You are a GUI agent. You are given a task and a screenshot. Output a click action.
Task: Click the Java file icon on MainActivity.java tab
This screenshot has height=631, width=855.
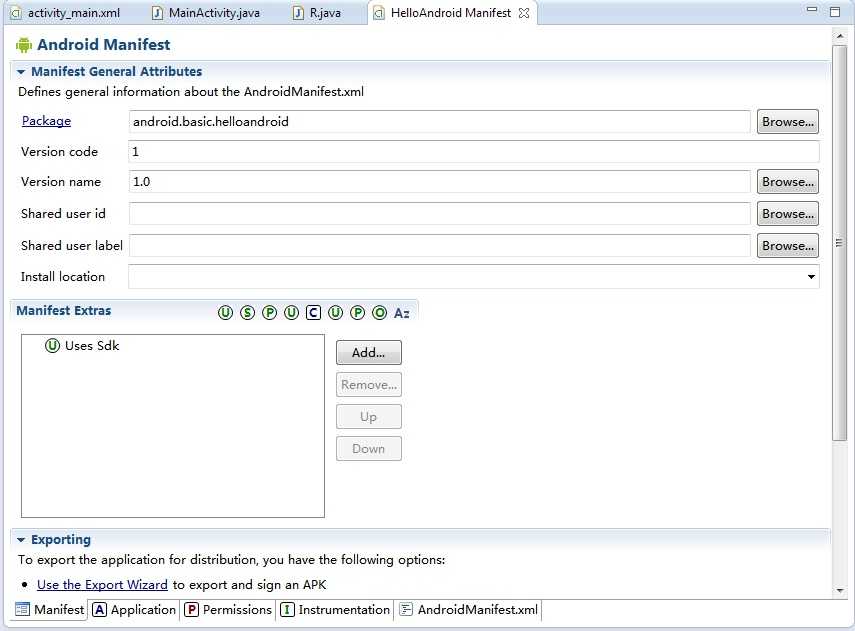[157, 13]
